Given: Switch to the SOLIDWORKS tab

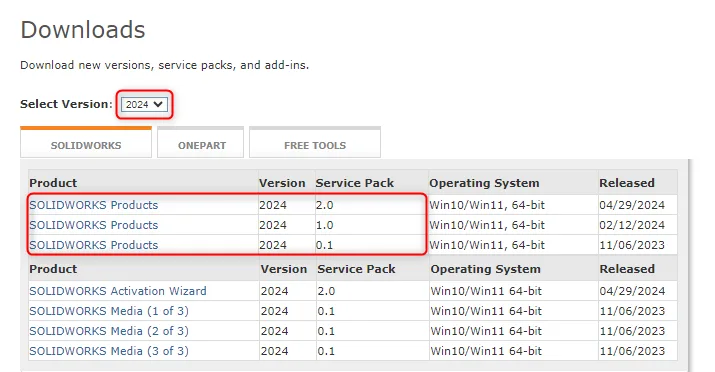Looking at the screenshot, I should [x=86, y=143].
